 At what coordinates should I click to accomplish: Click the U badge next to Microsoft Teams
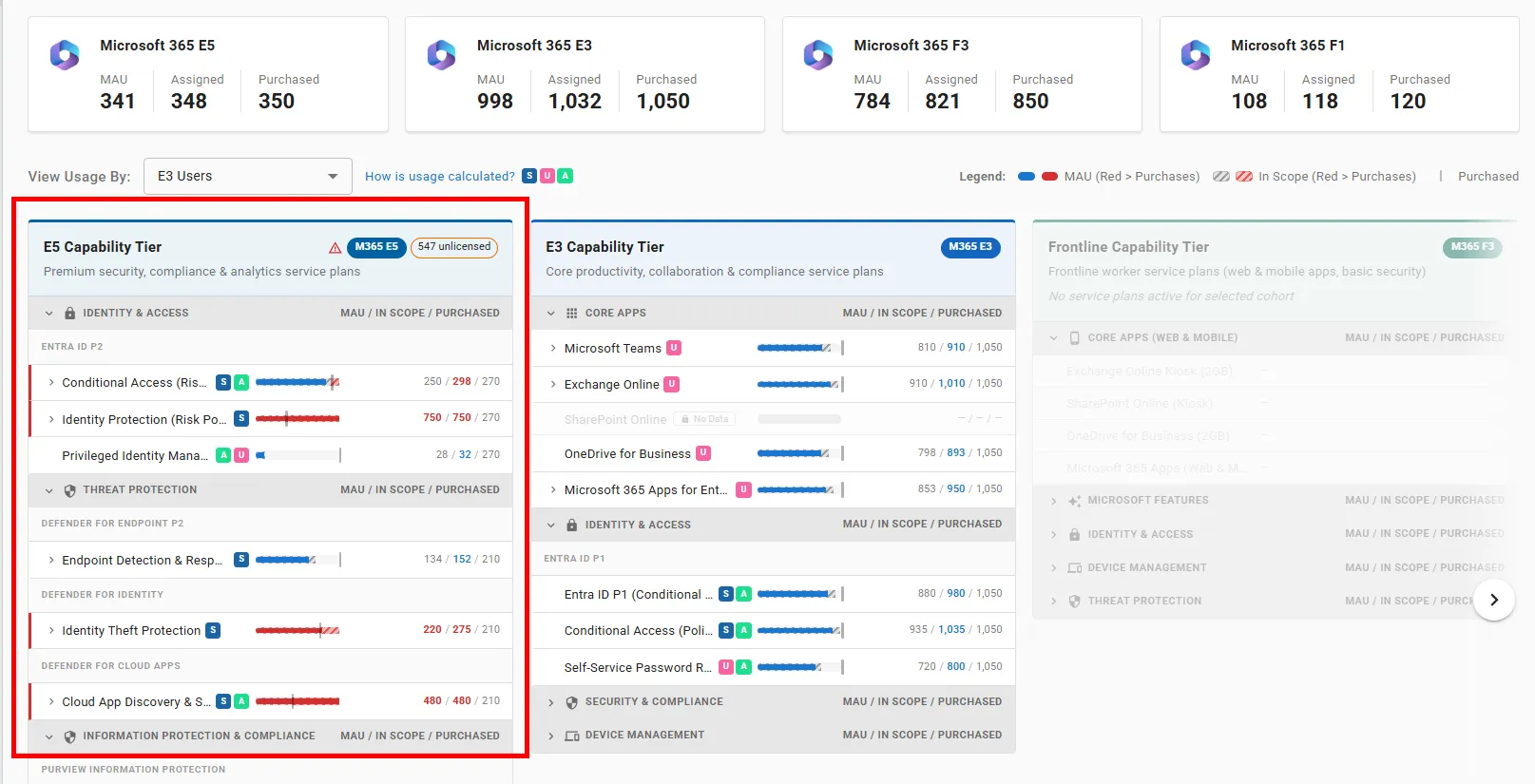674,348
